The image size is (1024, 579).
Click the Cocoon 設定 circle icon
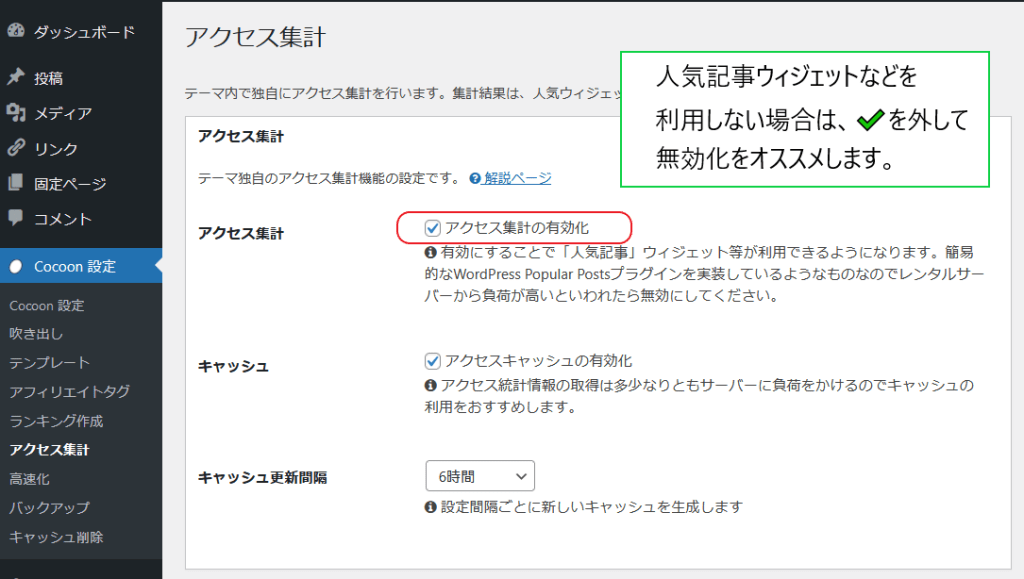pos(15,266)
